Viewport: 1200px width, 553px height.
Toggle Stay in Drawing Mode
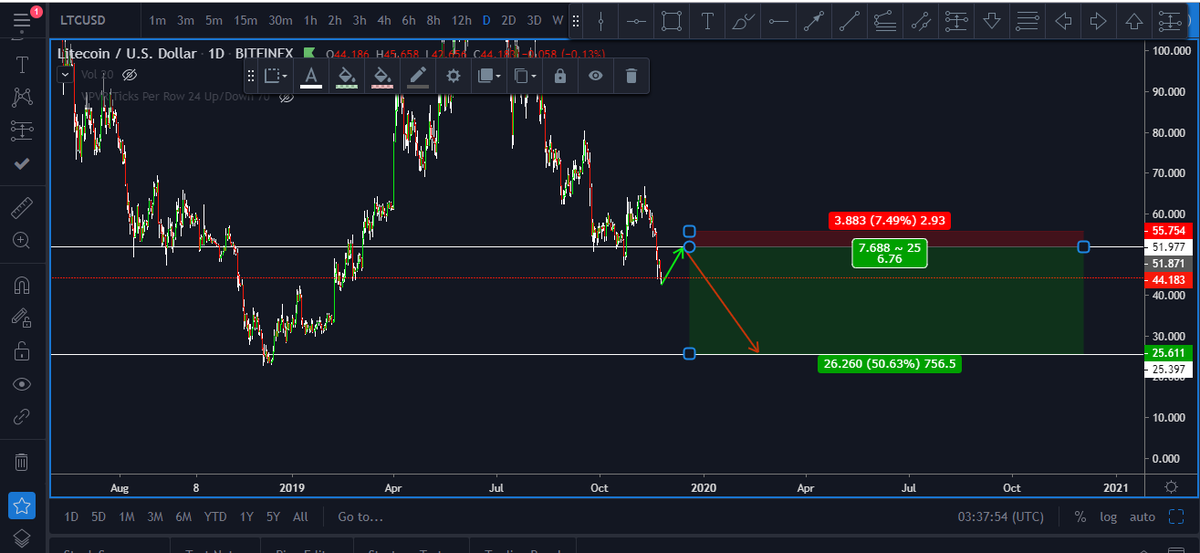click(22, 318)
